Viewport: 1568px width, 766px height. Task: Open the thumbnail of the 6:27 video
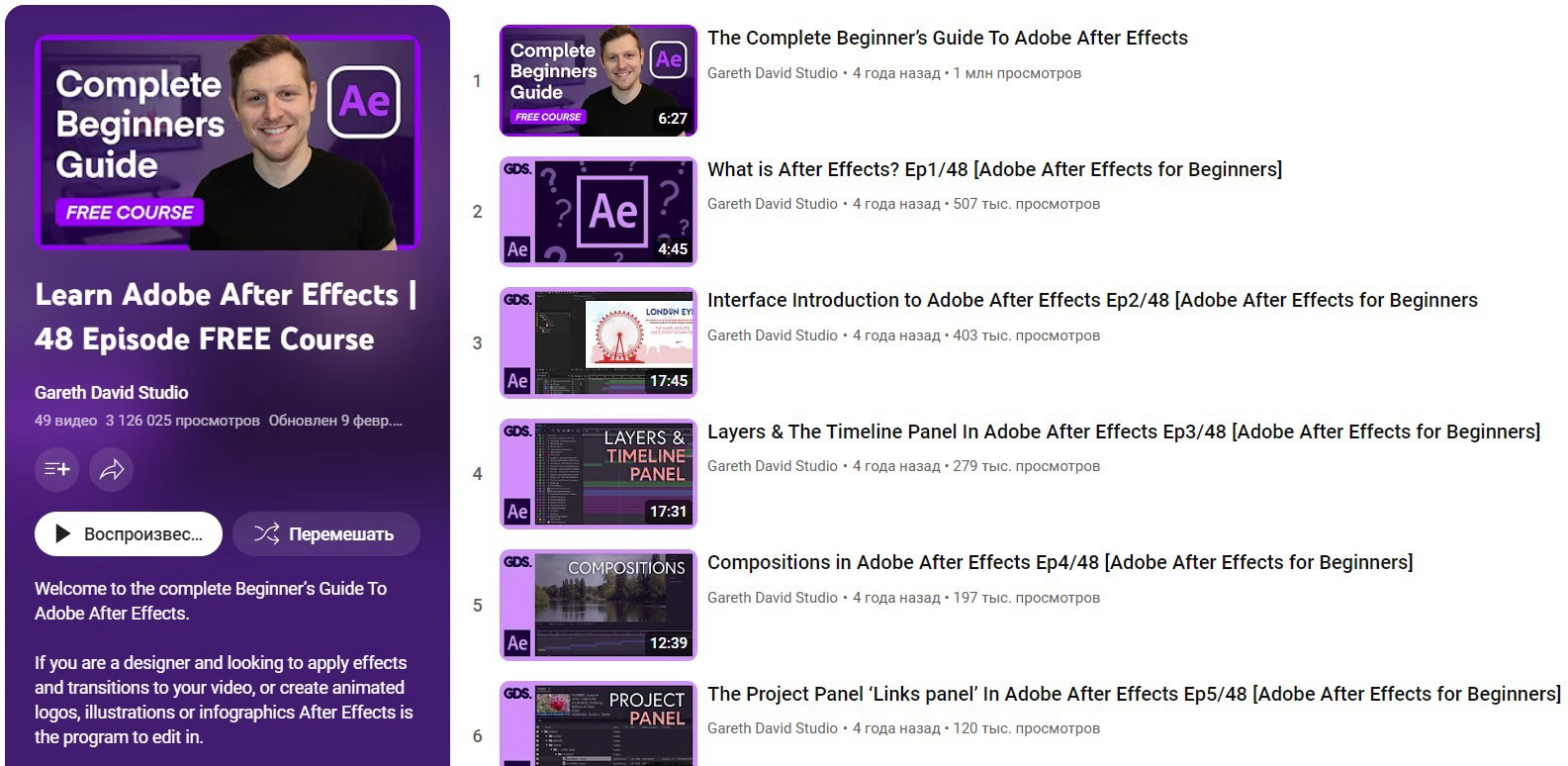pyautogui.click(x=599, y=80)
